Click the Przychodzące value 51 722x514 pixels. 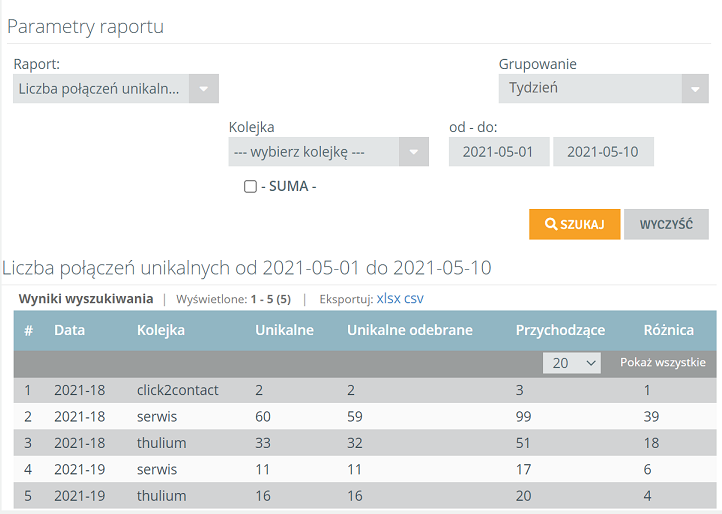click(x=523, y=443)
